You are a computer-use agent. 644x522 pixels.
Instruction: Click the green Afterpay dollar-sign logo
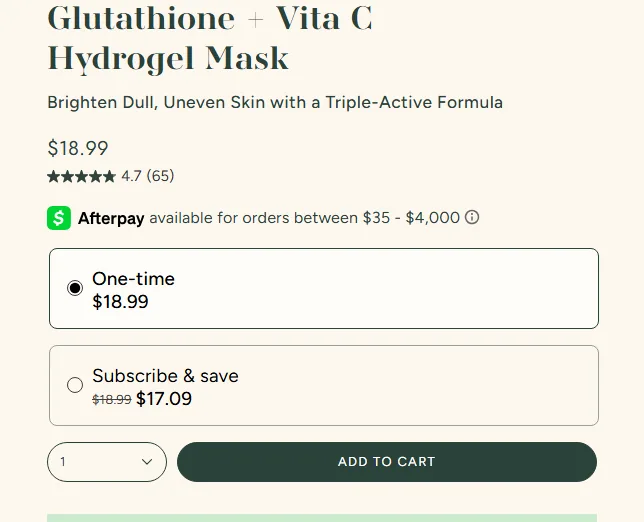click(x=59, y=218)
